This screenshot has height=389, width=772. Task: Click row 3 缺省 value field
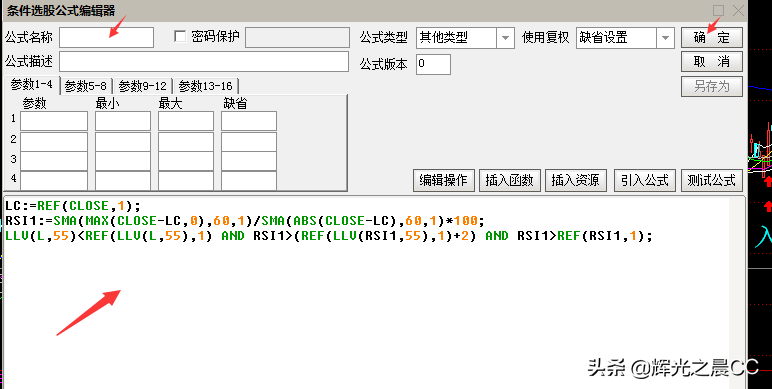tap(249, 161)
